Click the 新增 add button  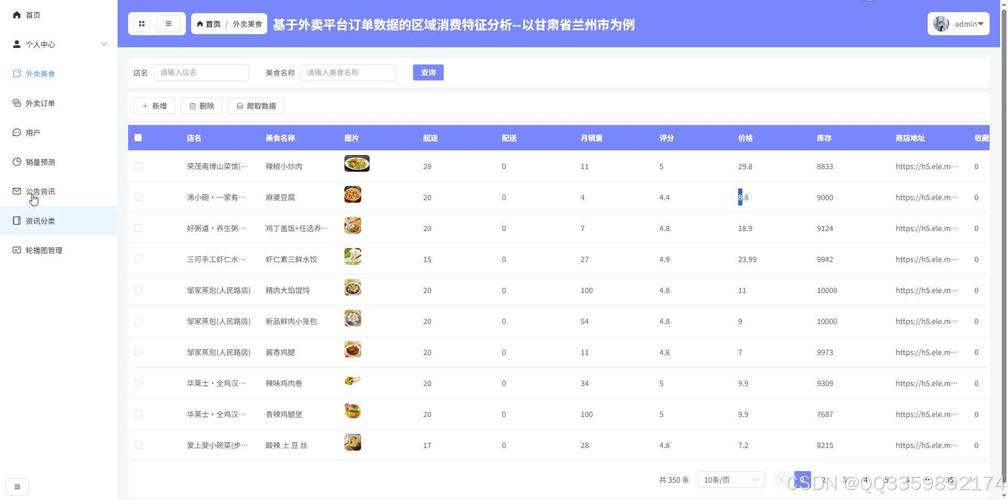click(154, 106)
